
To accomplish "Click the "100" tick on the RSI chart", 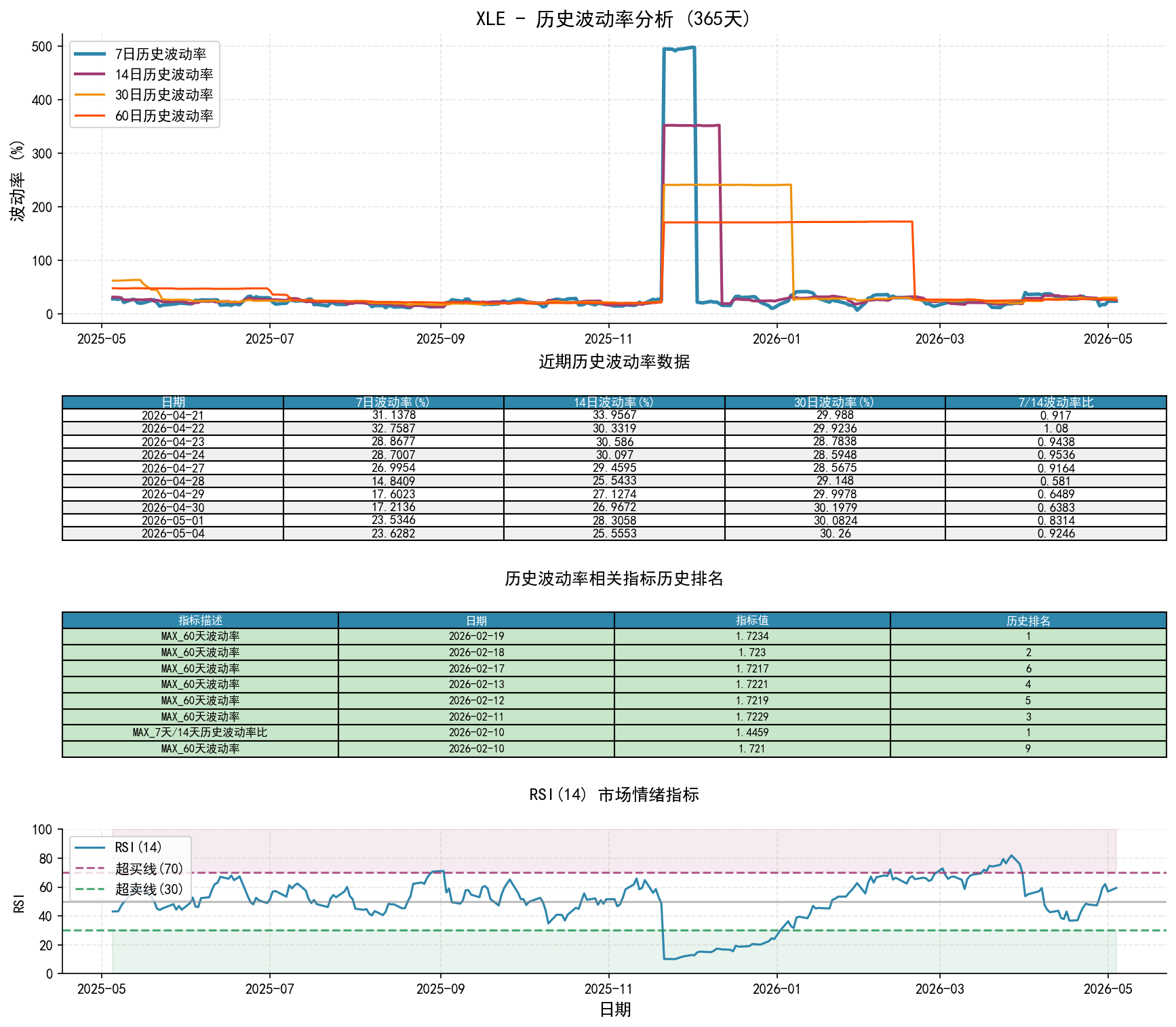I will click(42, 830).
